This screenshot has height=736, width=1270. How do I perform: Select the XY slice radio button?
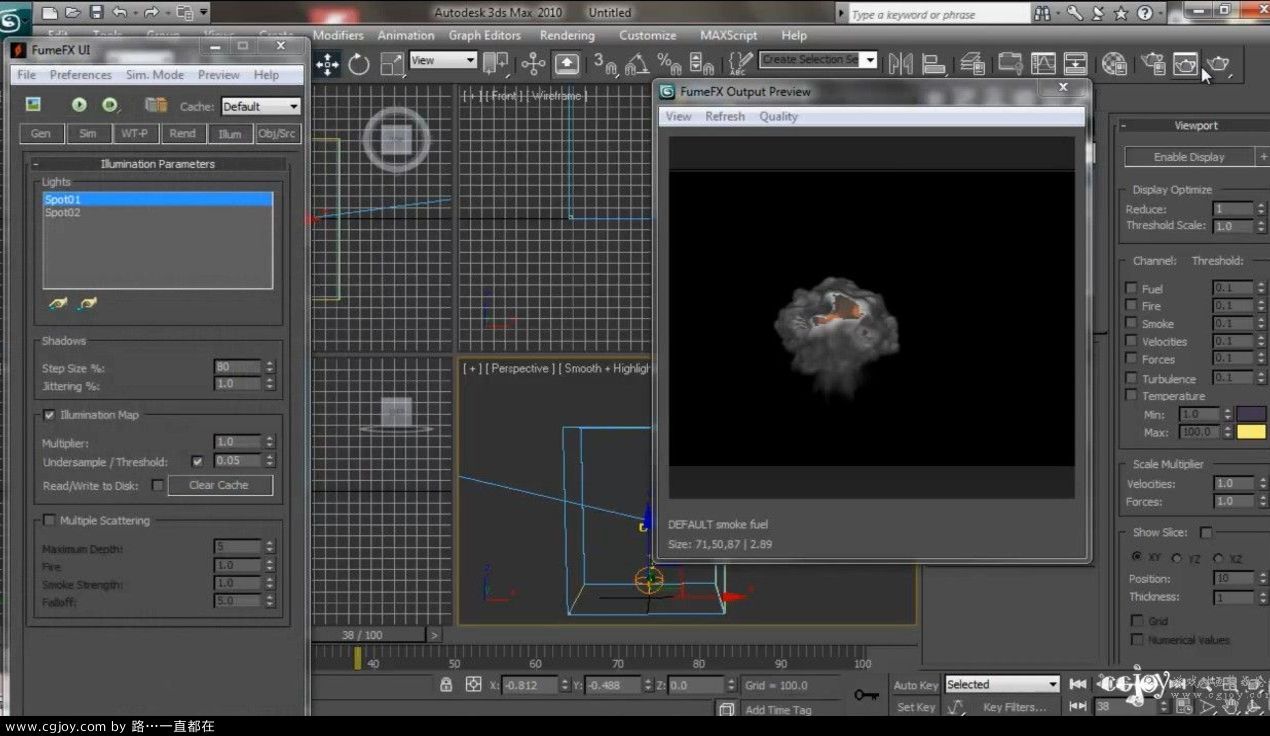pyautogui.click(x=1137, y=557)
